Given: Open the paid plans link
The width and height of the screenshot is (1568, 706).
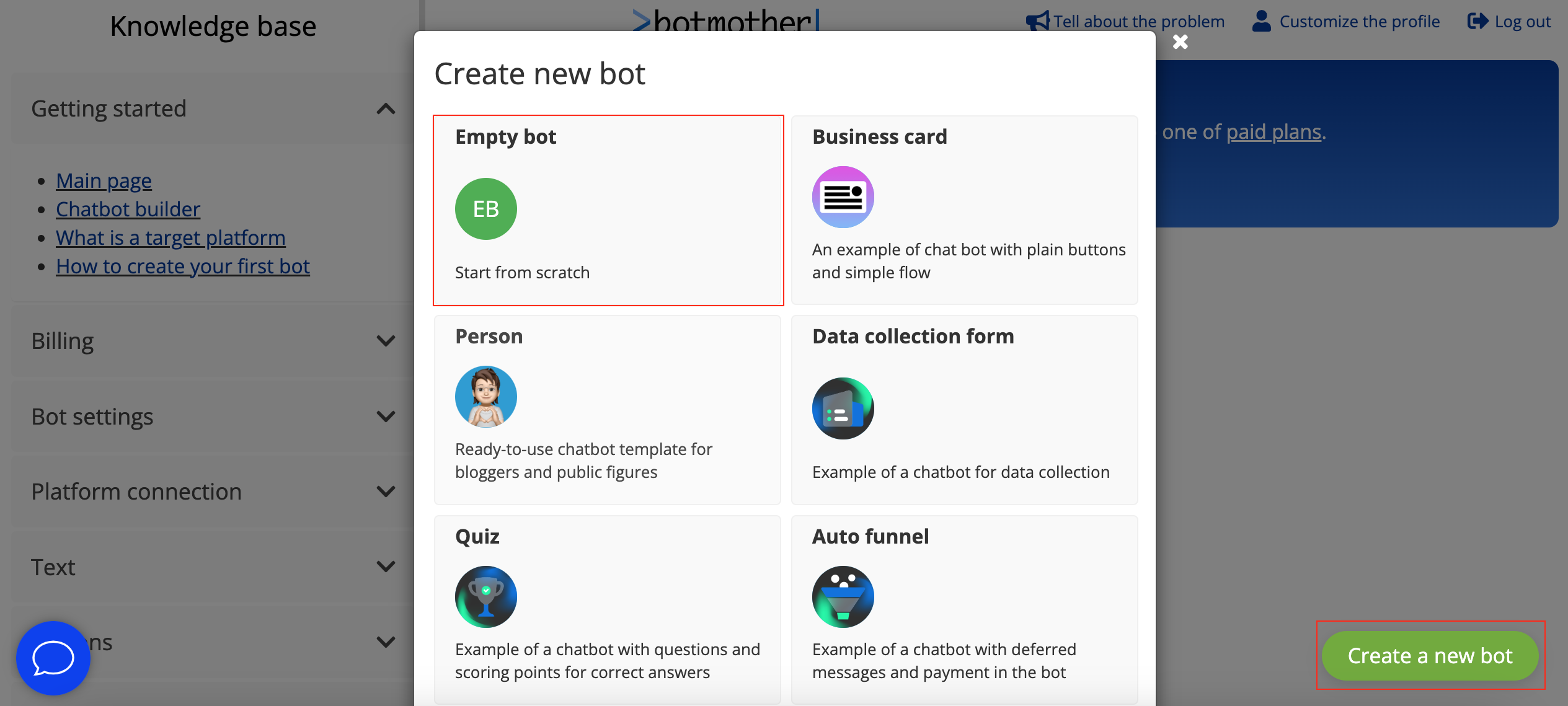Looking at the screenshot, I should (1273, 131).
